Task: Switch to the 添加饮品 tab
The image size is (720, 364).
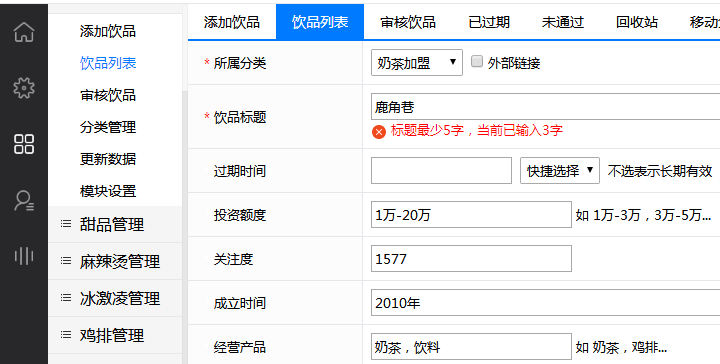Action: pyautogui.click(x=232, y=22)
